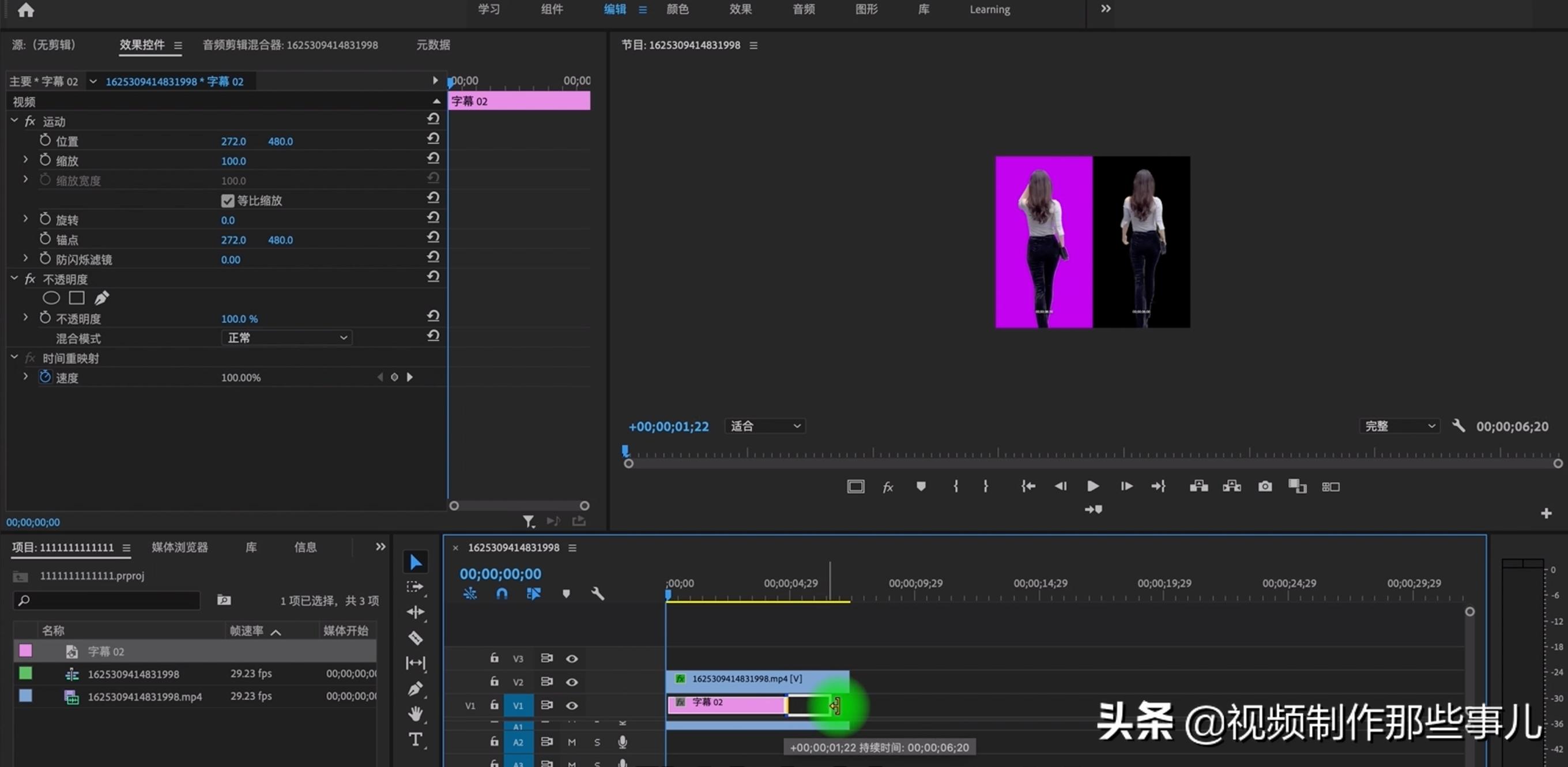Viewport: 1568px width, 767px height.
Task: Expand the 缩放 property row
Action: (25, 160)
